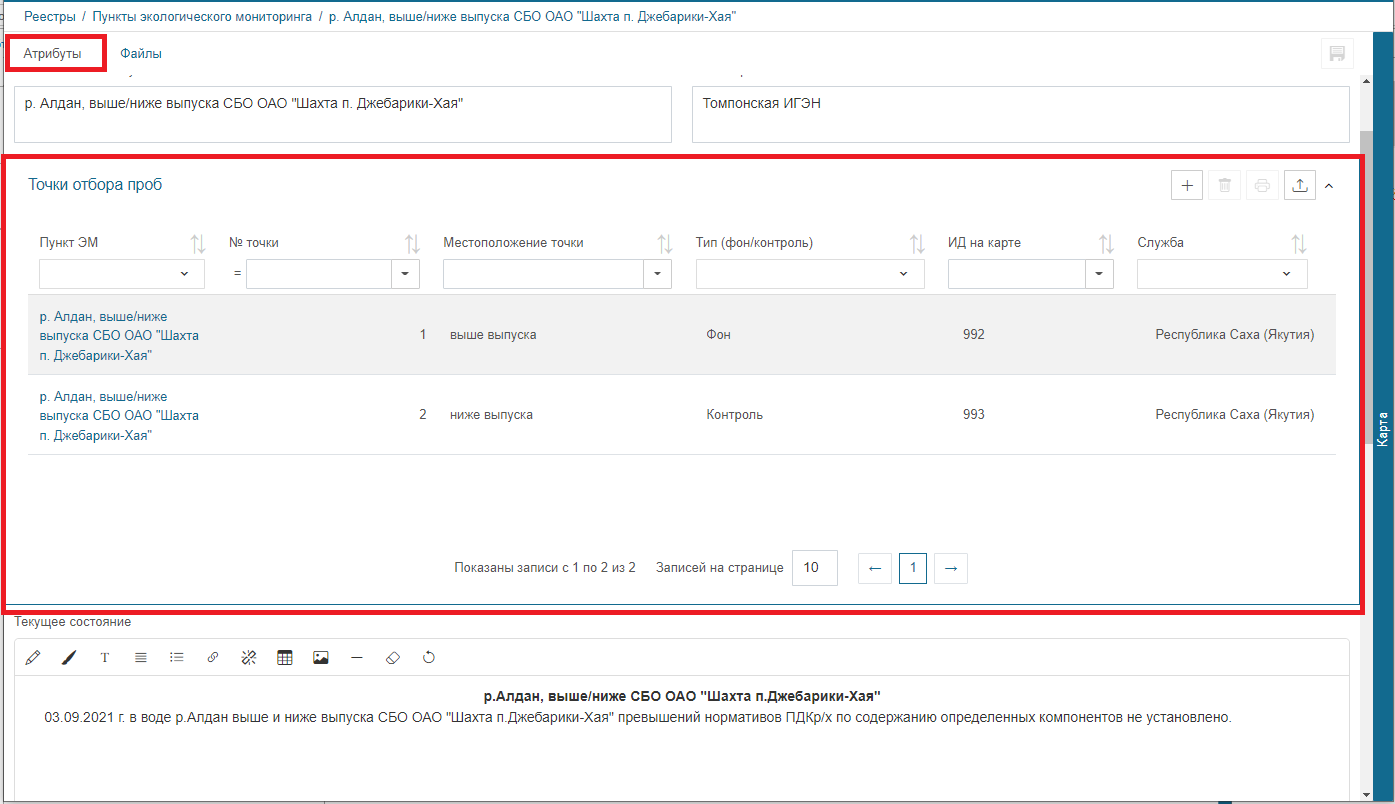1395x804 pixels.
Task: Open the Служба filter dropdown
Action: coord(1221,274)
